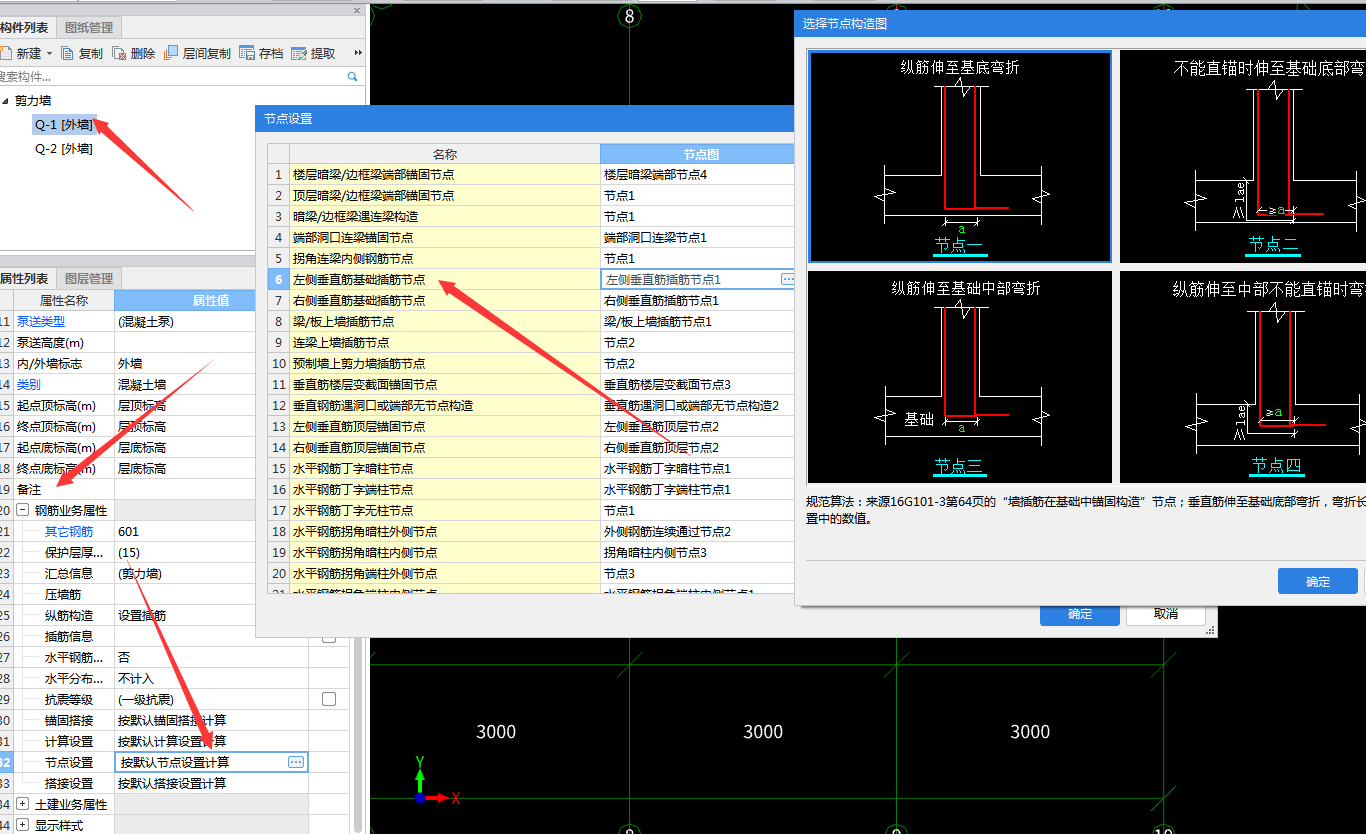Tick the checkbox in the 抗震等级 row
1366x834 pixels.
click(x=328, y=699)
